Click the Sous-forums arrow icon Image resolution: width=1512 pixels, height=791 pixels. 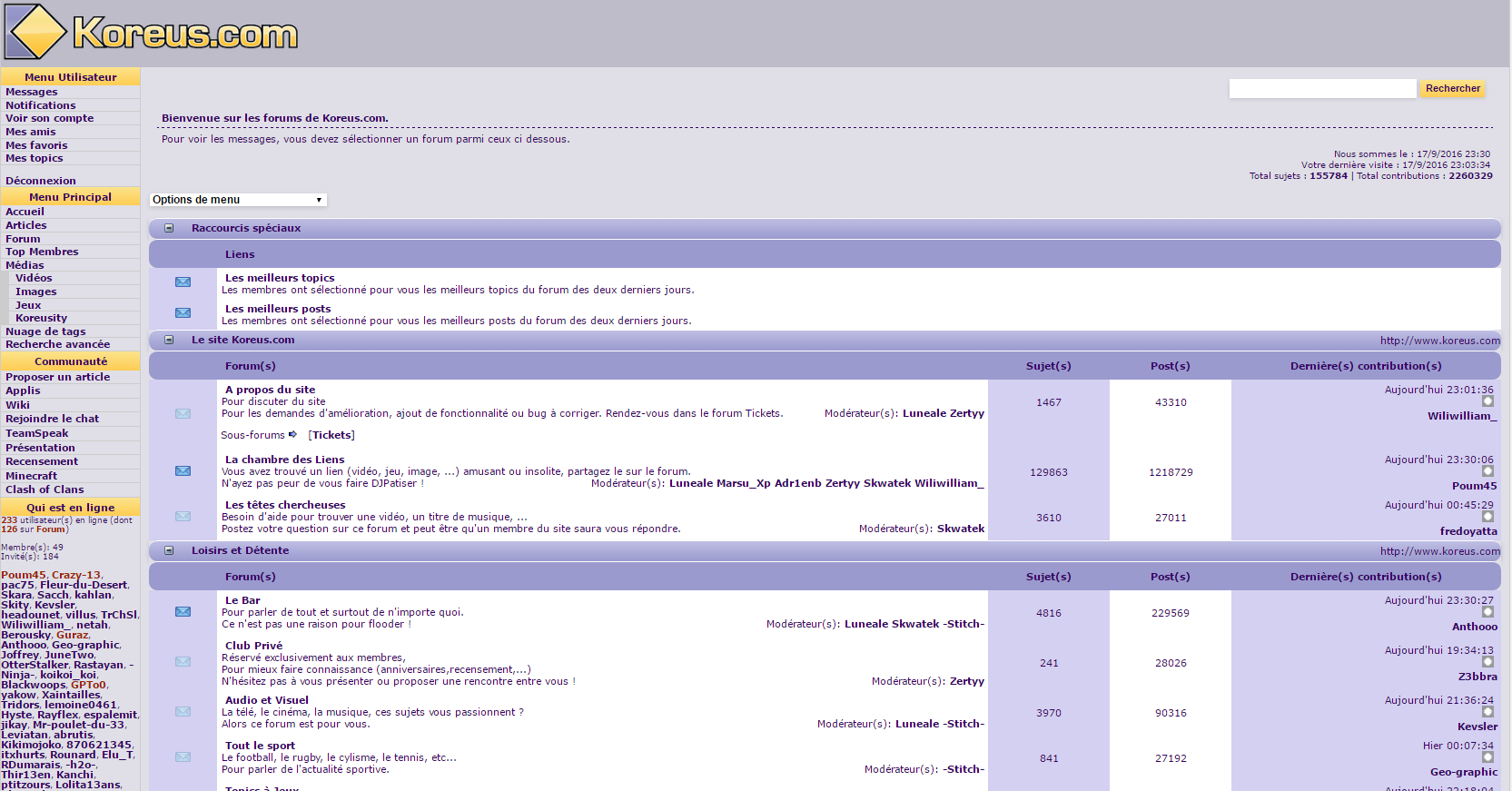tap(292, 435)
